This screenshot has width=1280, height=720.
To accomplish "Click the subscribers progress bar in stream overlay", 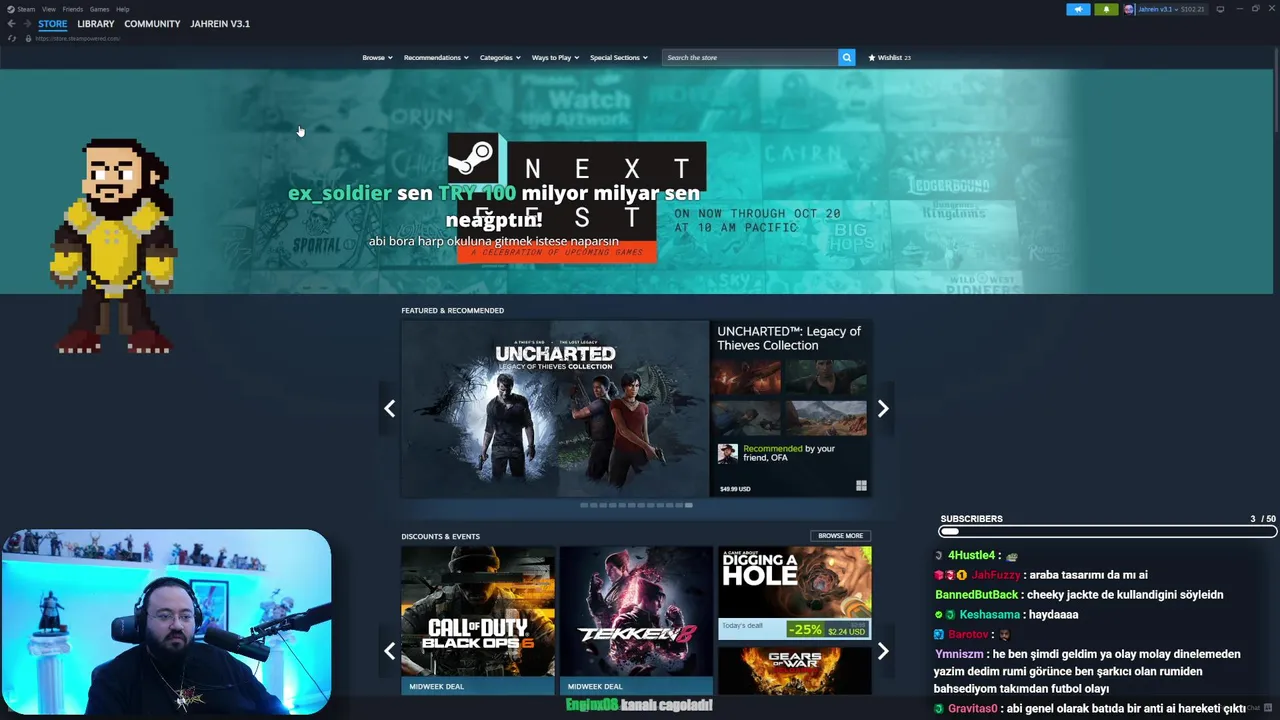I will pyautogui.click(x=1107, y=532).
